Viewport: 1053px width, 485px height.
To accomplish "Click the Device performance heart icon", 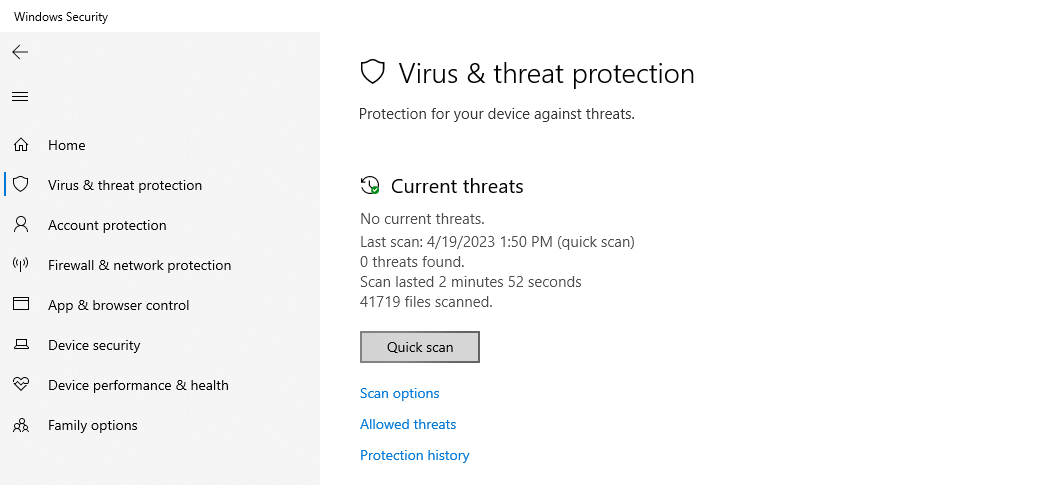I will pos(21,384).
